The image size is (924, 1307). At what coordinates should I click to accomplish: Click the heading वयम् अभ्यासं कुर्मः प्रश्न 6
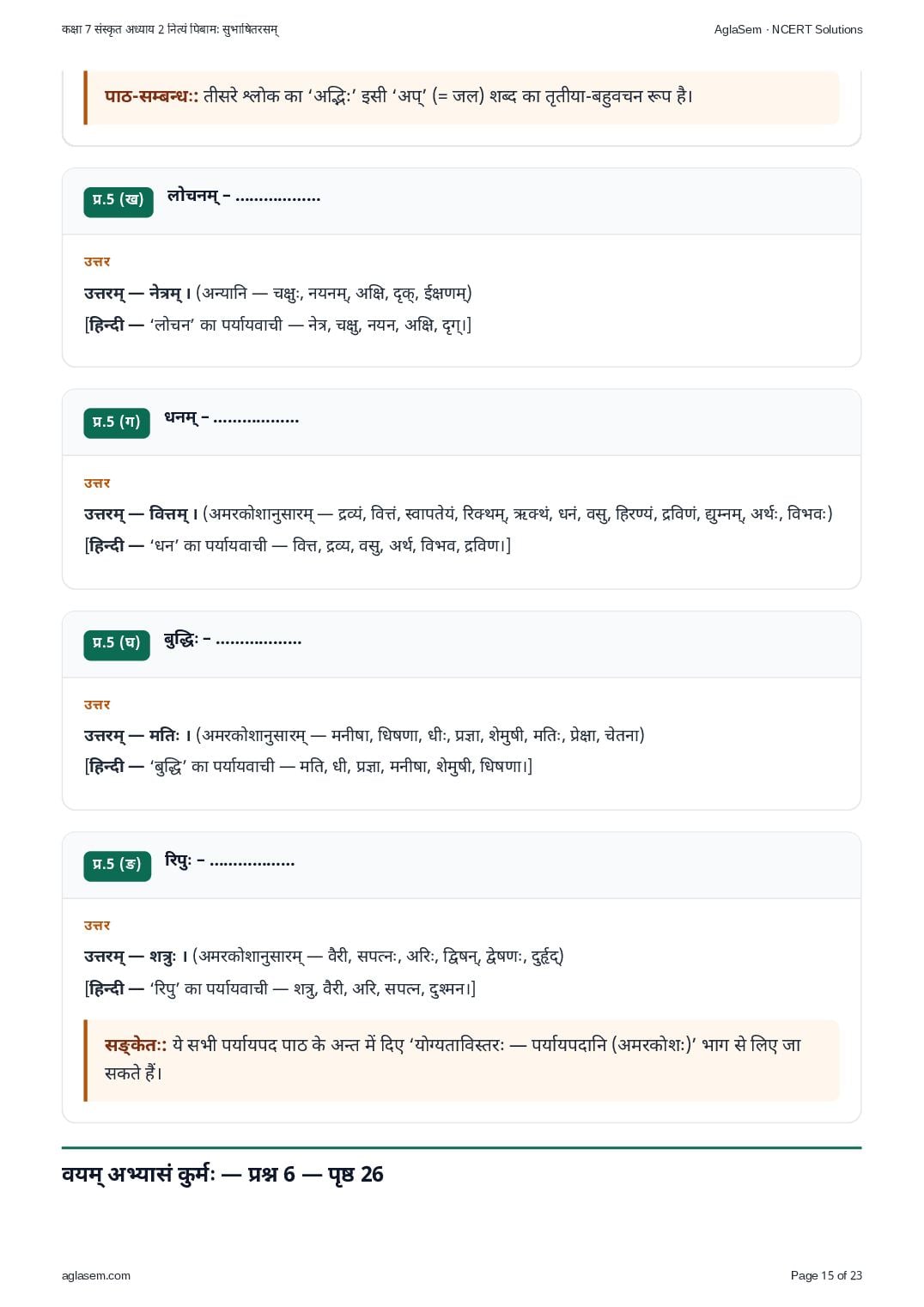(222, 1174)
